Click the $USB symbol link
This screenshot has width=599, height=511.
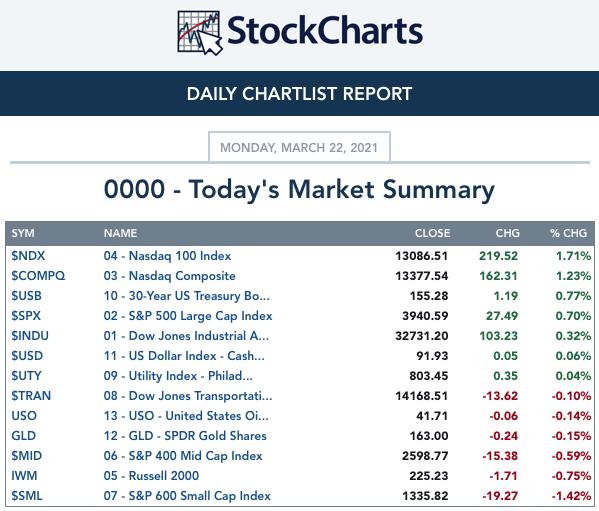point(26,296)
